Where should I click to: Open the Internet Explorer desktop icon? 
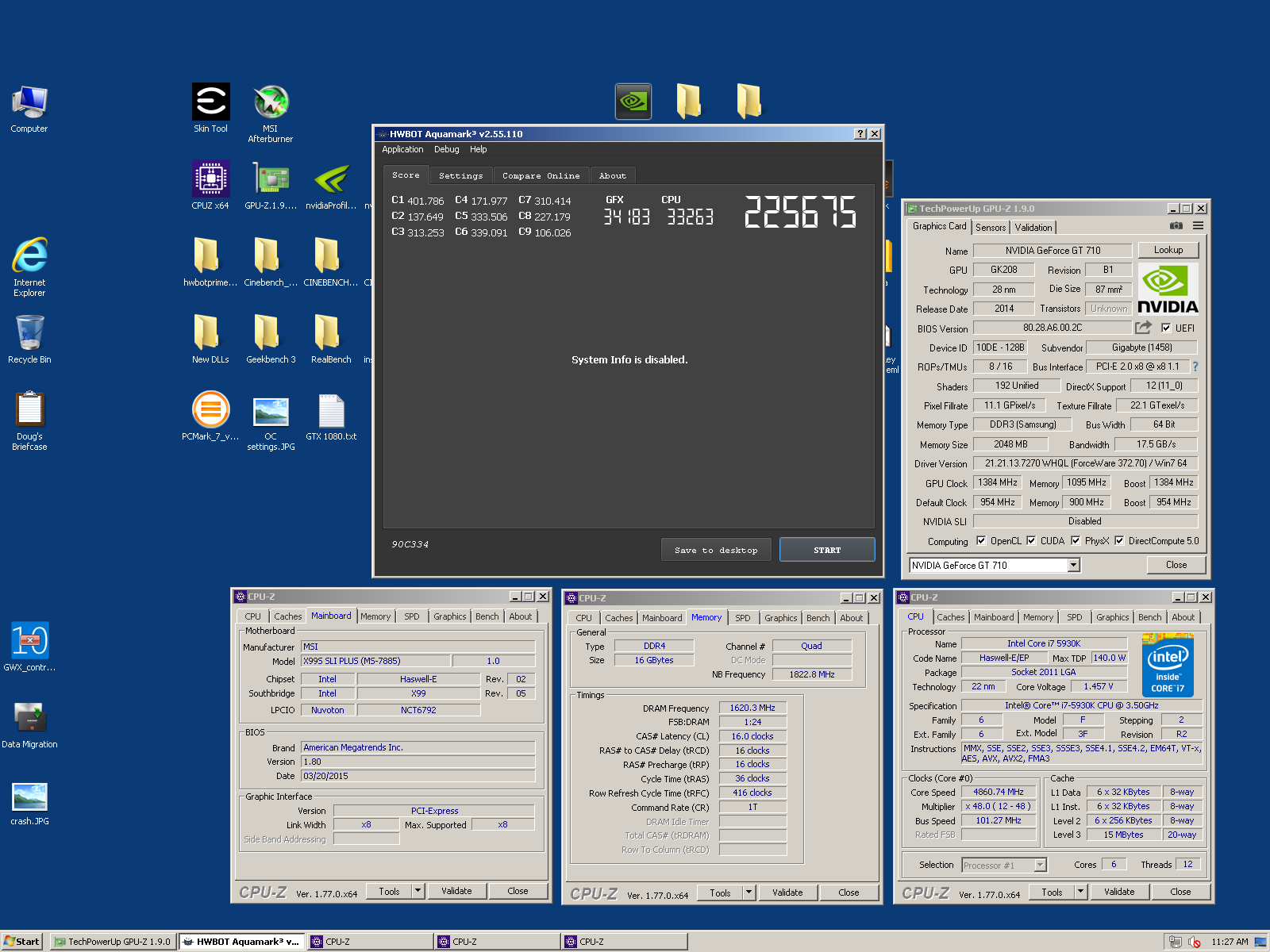pyautogui.click(x=29, y=267)
